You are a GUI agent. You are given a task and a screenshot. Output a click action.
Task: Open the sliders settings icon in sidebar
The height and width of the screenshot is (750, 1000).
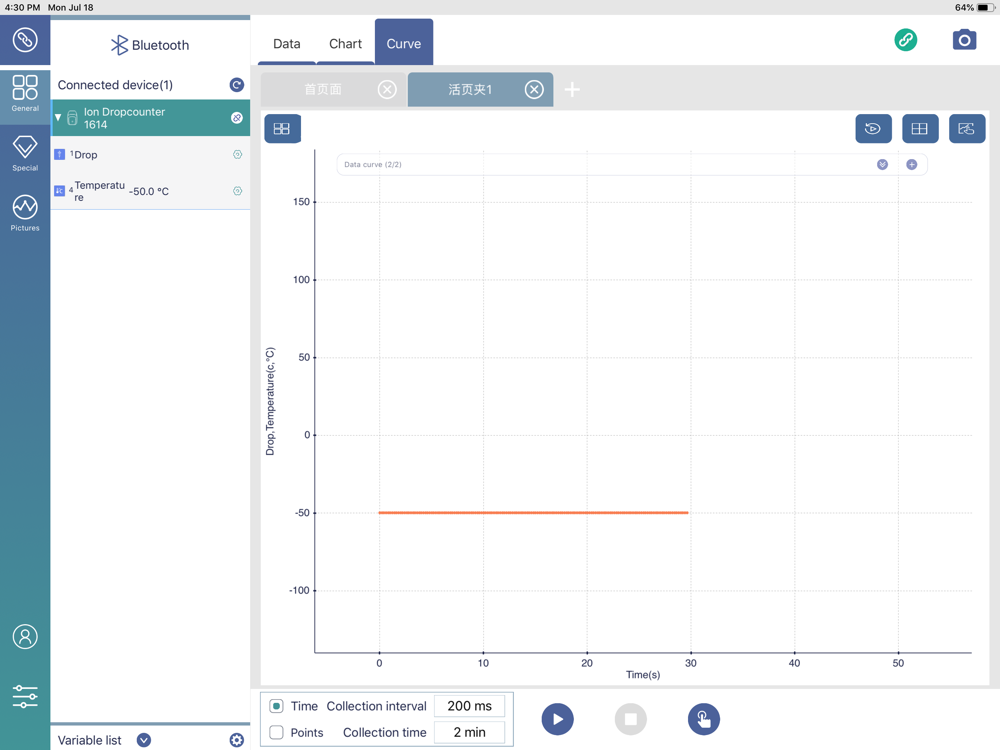(25, 696)
